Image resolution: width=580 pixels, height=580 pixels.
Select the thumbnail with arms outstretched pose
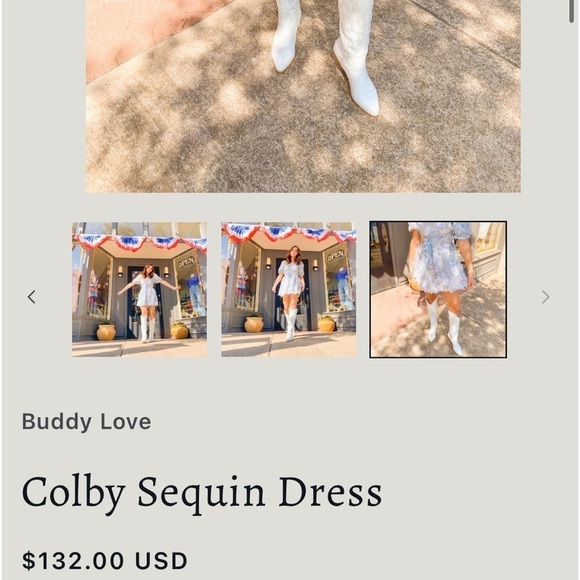point(139,290)
